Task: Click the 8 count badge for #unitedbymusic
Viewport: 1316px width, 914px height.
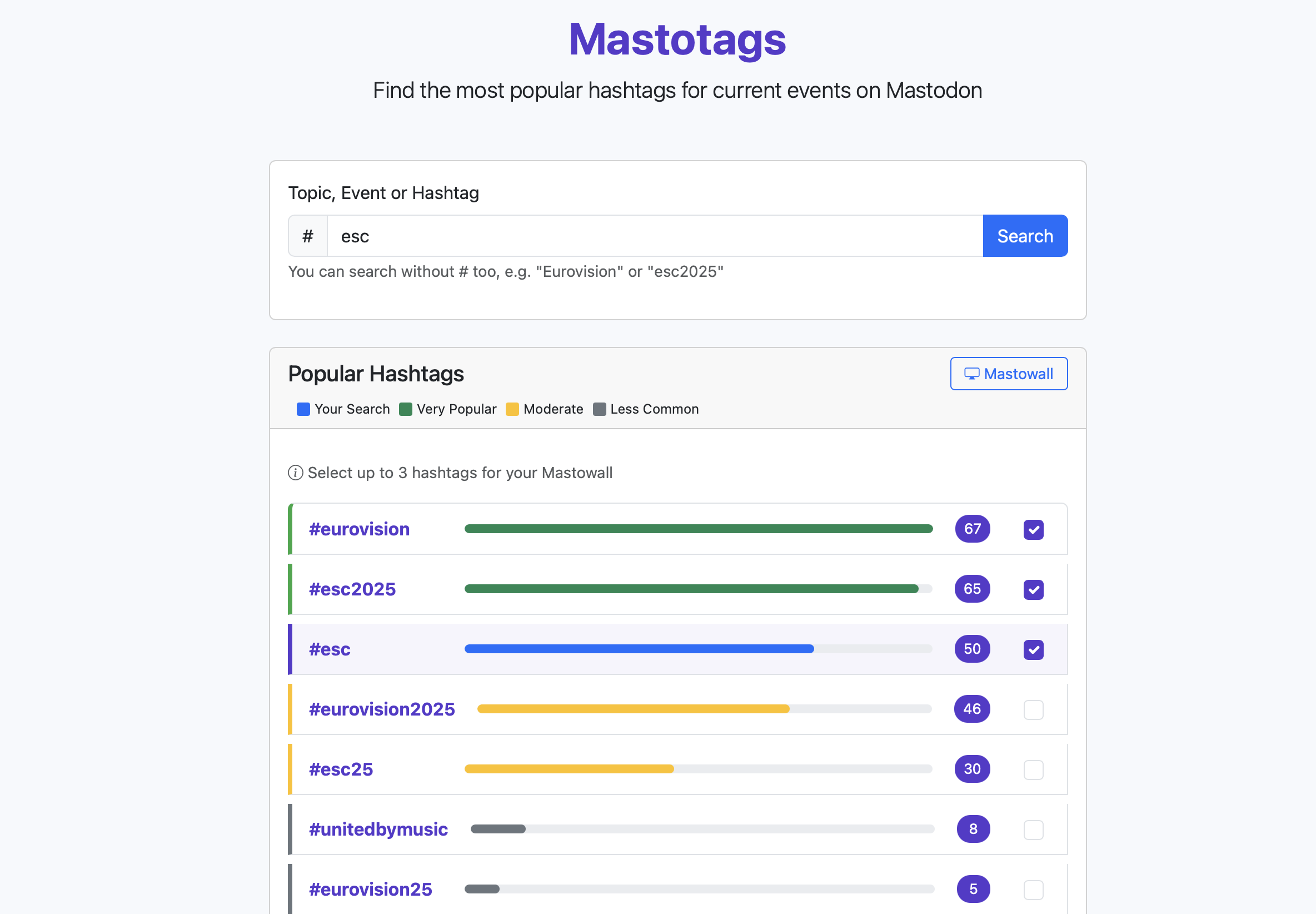Action: 973,829
